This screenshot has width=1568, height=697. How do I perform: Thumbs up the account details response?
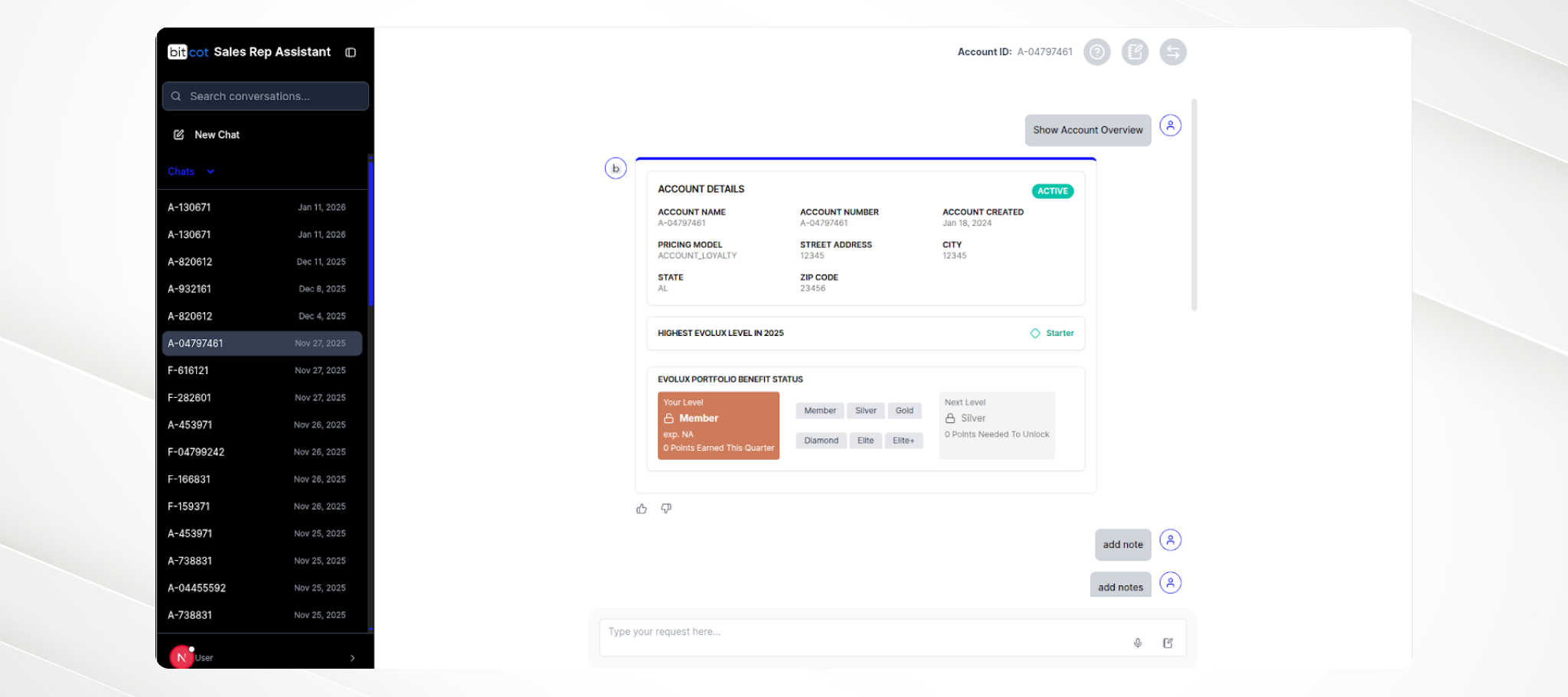641,508
